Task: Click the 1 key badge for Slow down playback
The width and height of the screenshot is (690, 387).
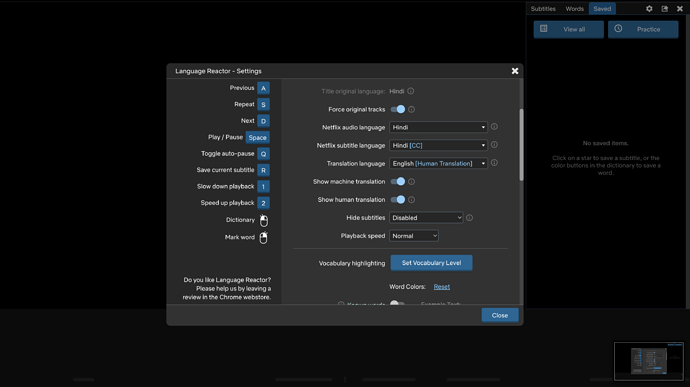Action: click(263, 187)
